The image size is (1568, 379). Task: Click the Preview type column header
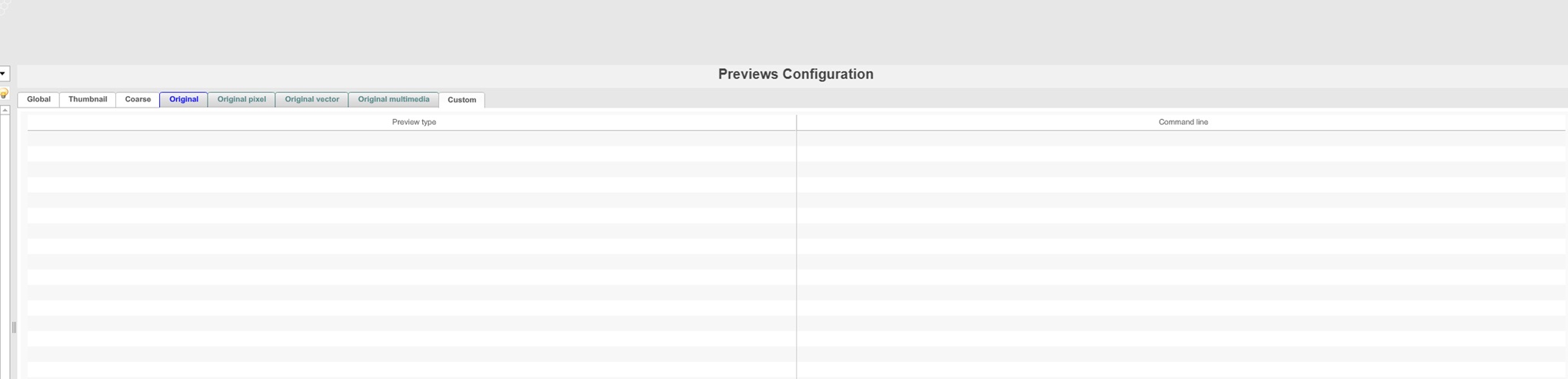point(414,122)
